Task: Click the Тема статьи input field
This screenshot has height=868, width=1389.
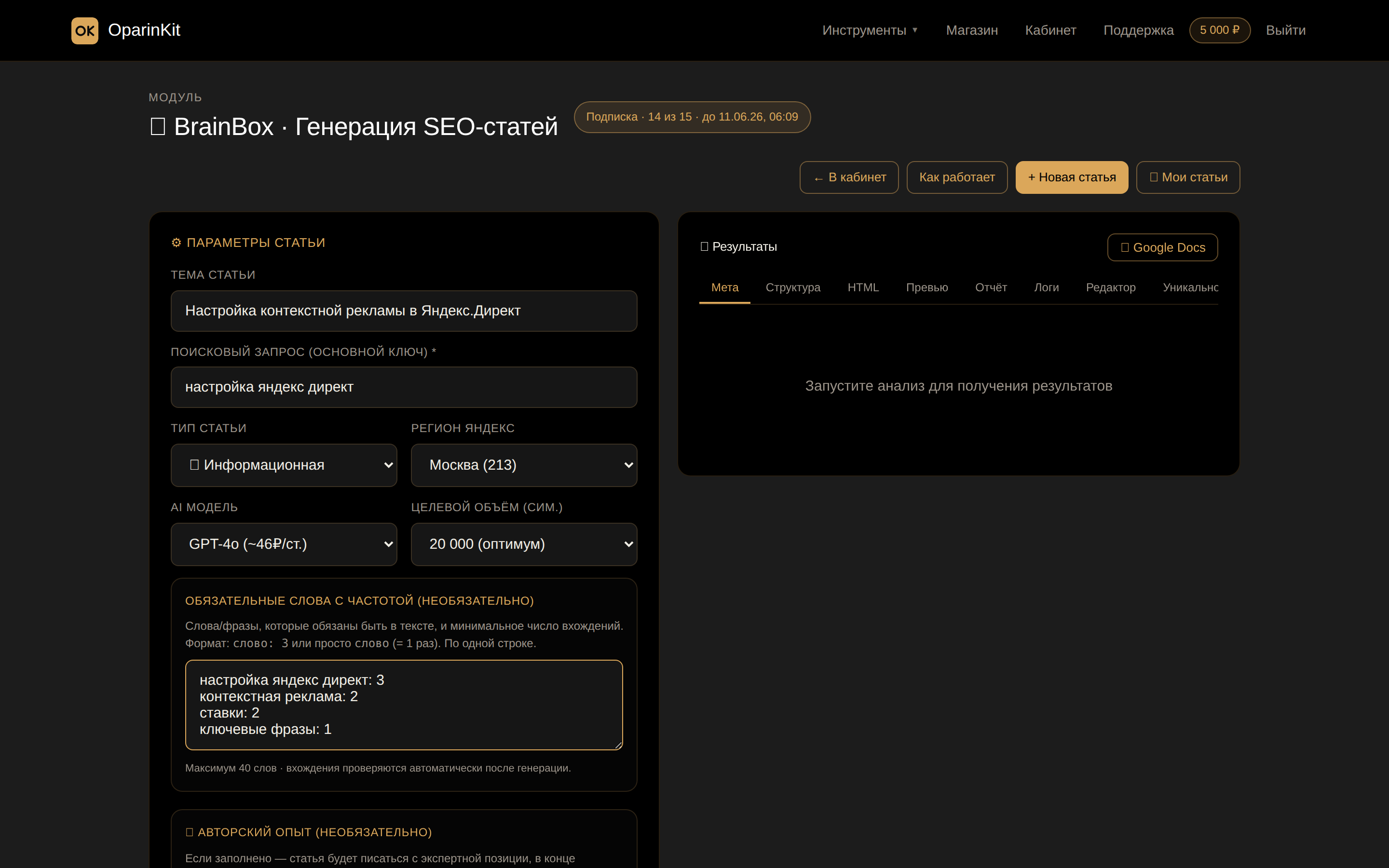Action: 404,311
